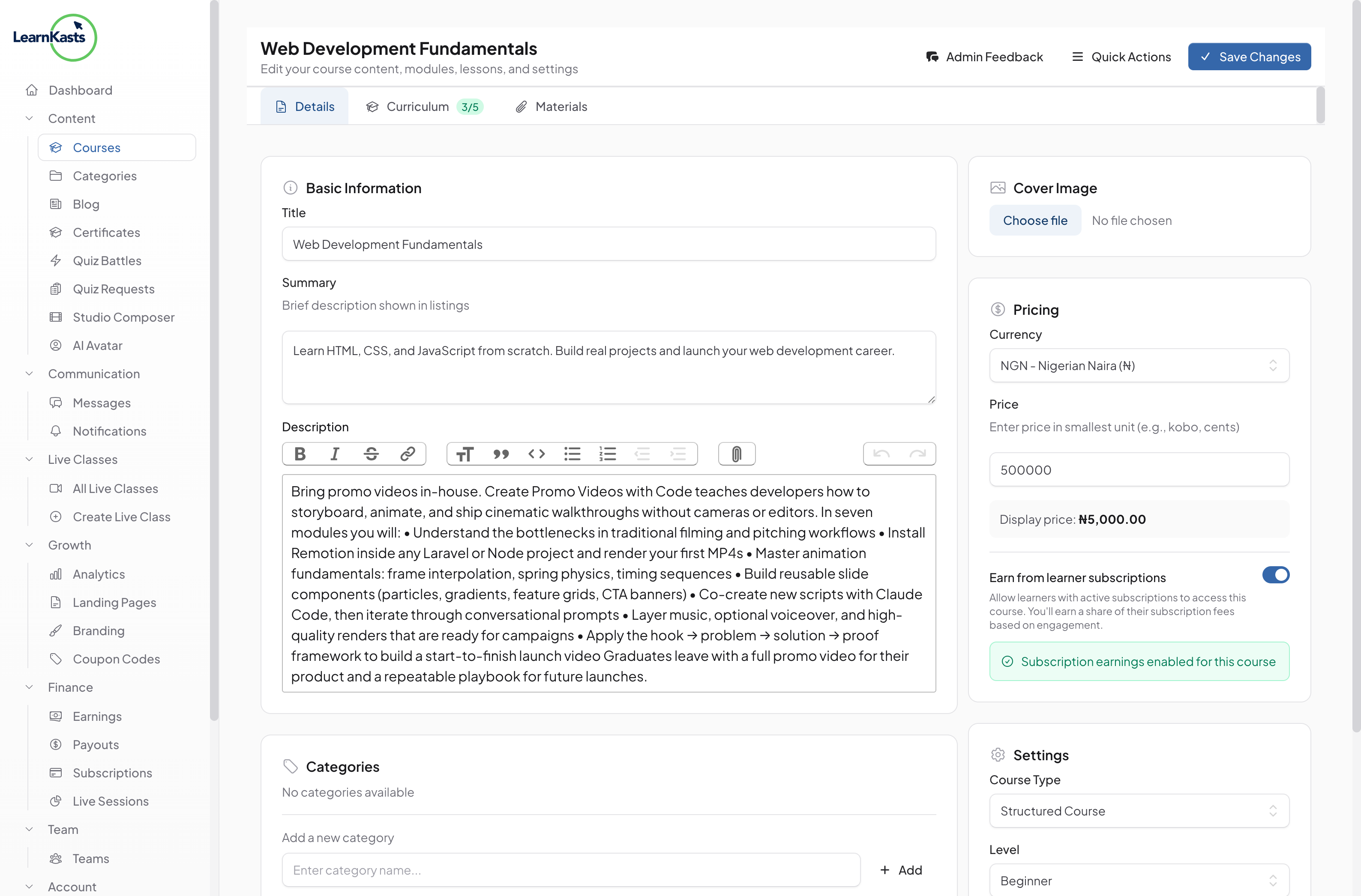Click the Save Changes button
Screen dimensions: 1361x896
1249,57
